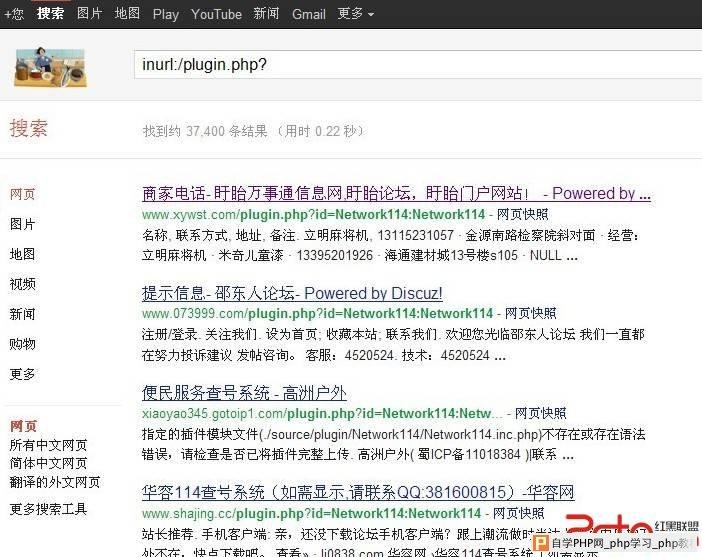Select 购物 filter in left sidebar
Screen dimensions: 702x557
[22, 344]
